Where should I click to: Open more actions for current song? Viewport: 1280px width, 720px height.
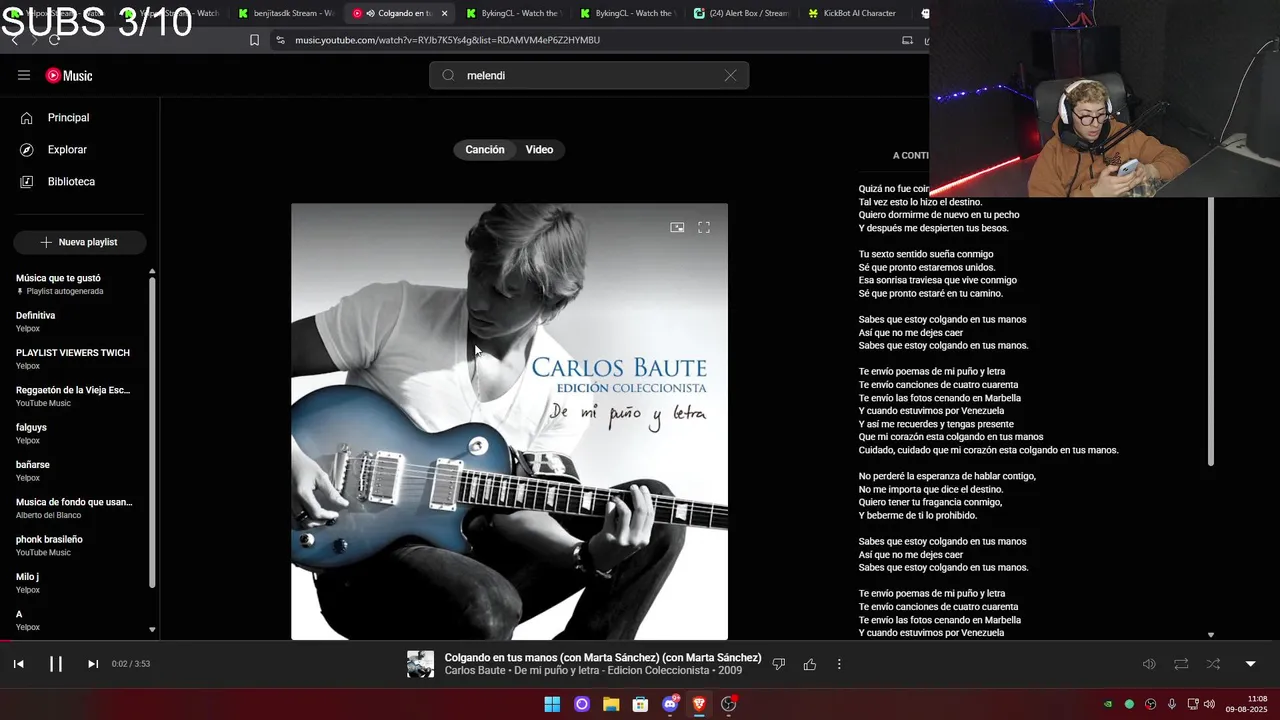(839, 664)
